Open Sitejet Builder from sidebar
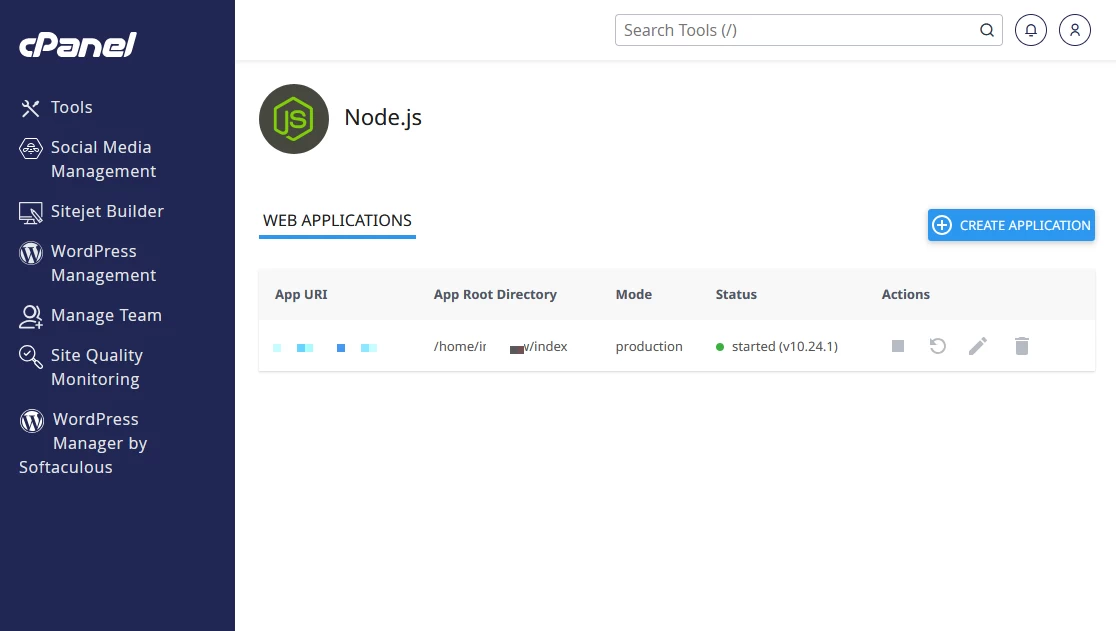The height and width of the screenshot is (631, 1116). point(107,211)
